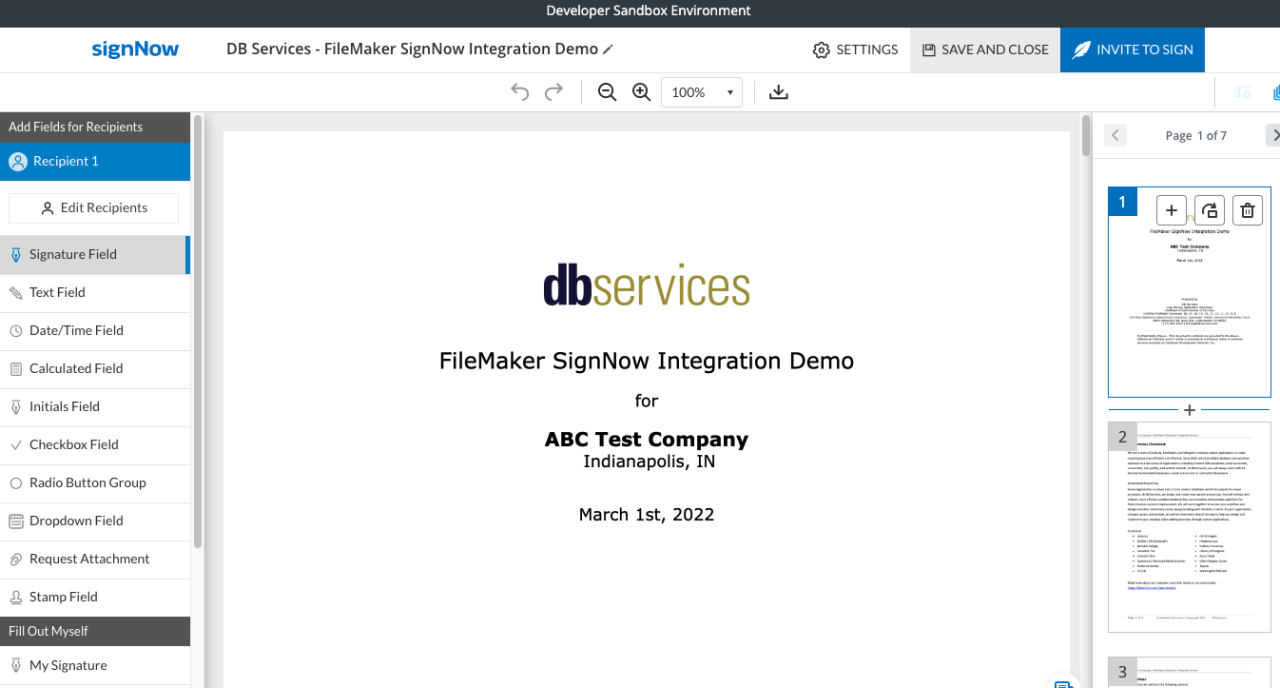
Task: Select the Checkbox Field tool
Action: click(95, 444)
